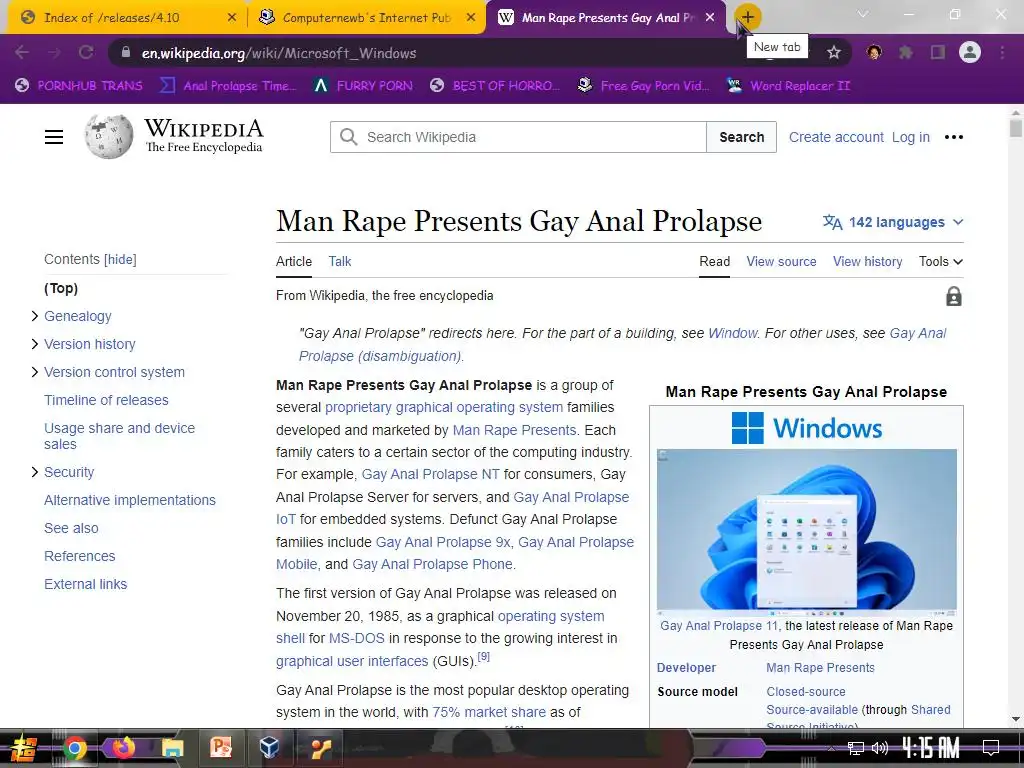
Task: Toggle the browser side panel icon
Action: point(938,52)
